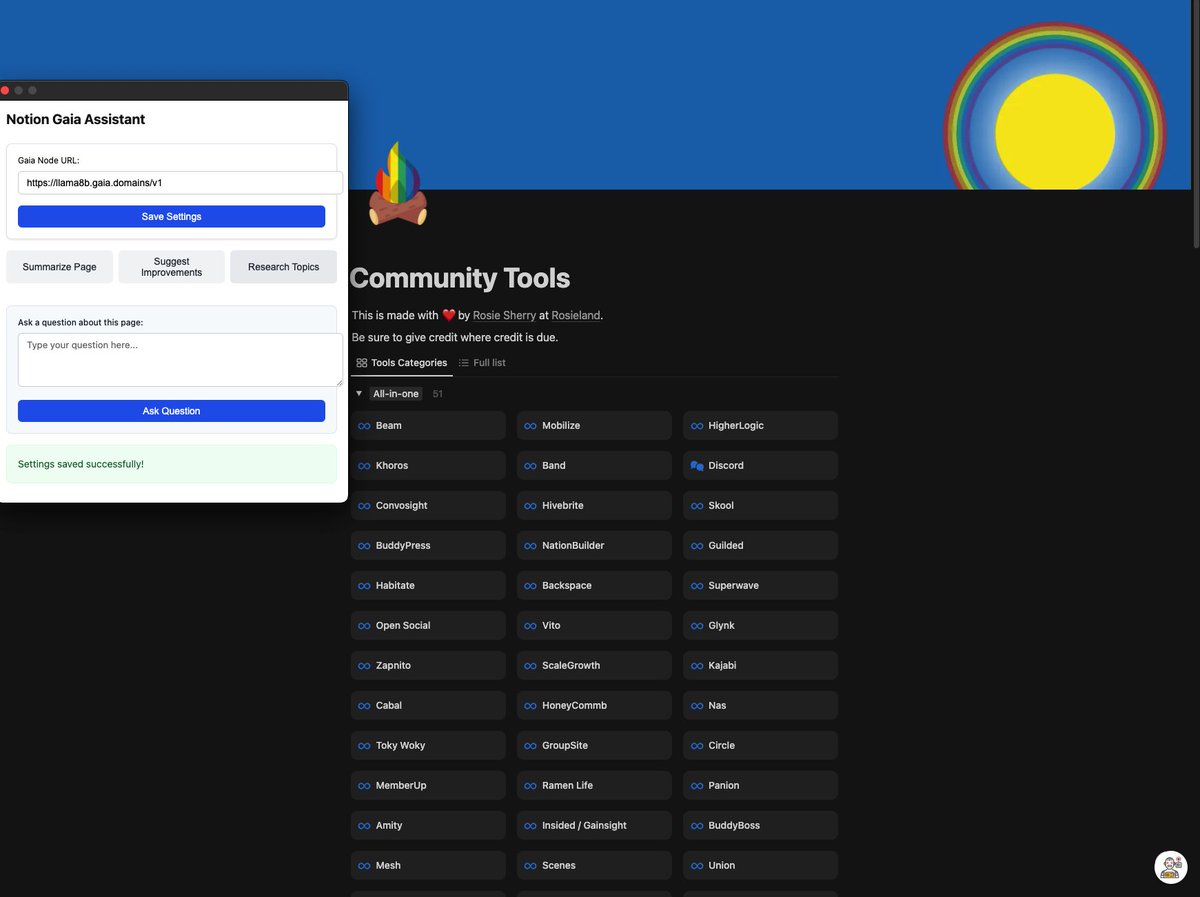Click the grid icon on Tools Categories
Image resolution: width=1200 pixels, height=897 pixels.
click(363, 363)
